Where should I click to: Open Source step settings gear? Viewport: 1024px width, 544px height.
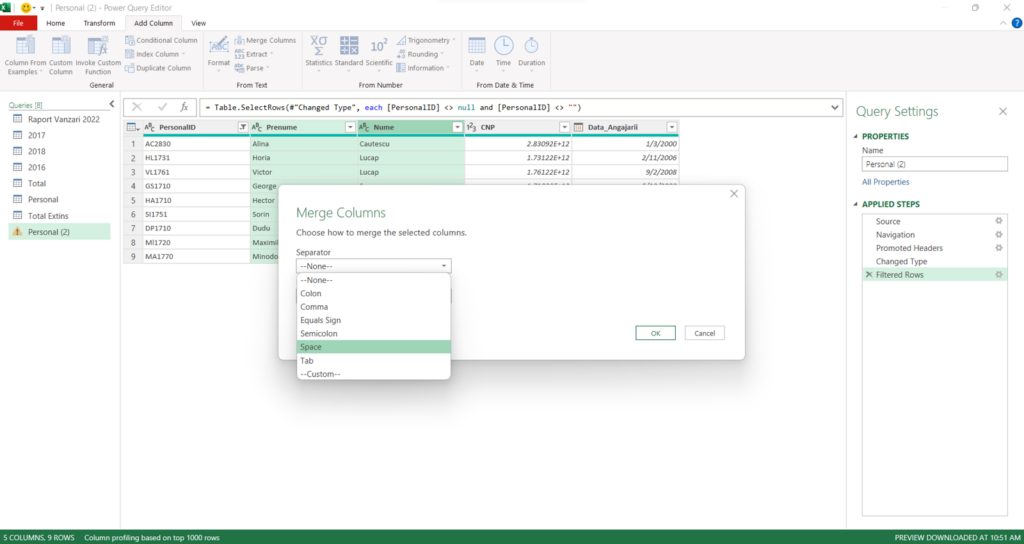pyautogui.click(x=999, y=221)
